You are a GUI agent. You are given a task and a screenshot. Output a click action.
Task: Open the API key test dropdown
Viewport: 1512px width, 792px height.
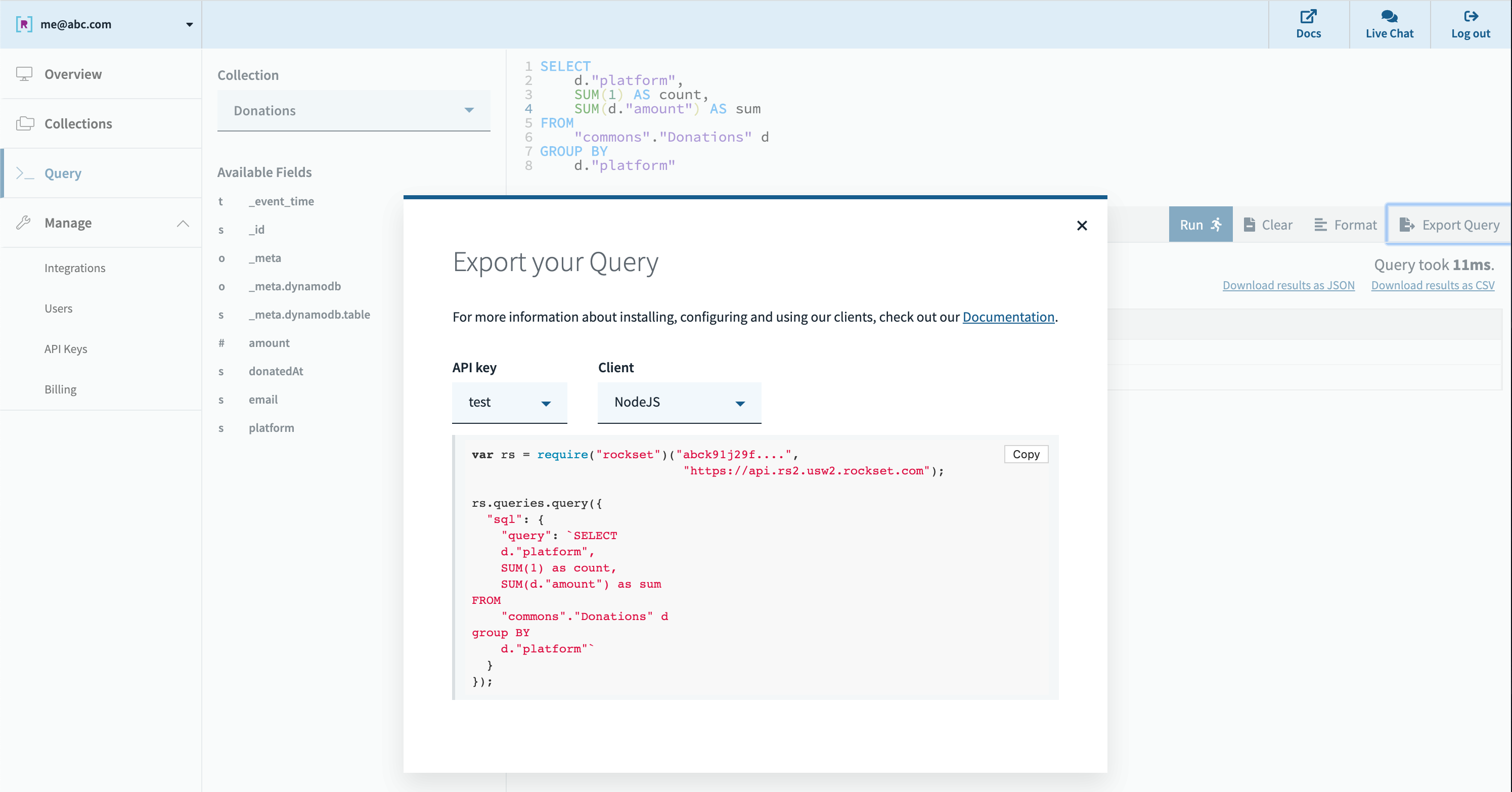(510, 402)
